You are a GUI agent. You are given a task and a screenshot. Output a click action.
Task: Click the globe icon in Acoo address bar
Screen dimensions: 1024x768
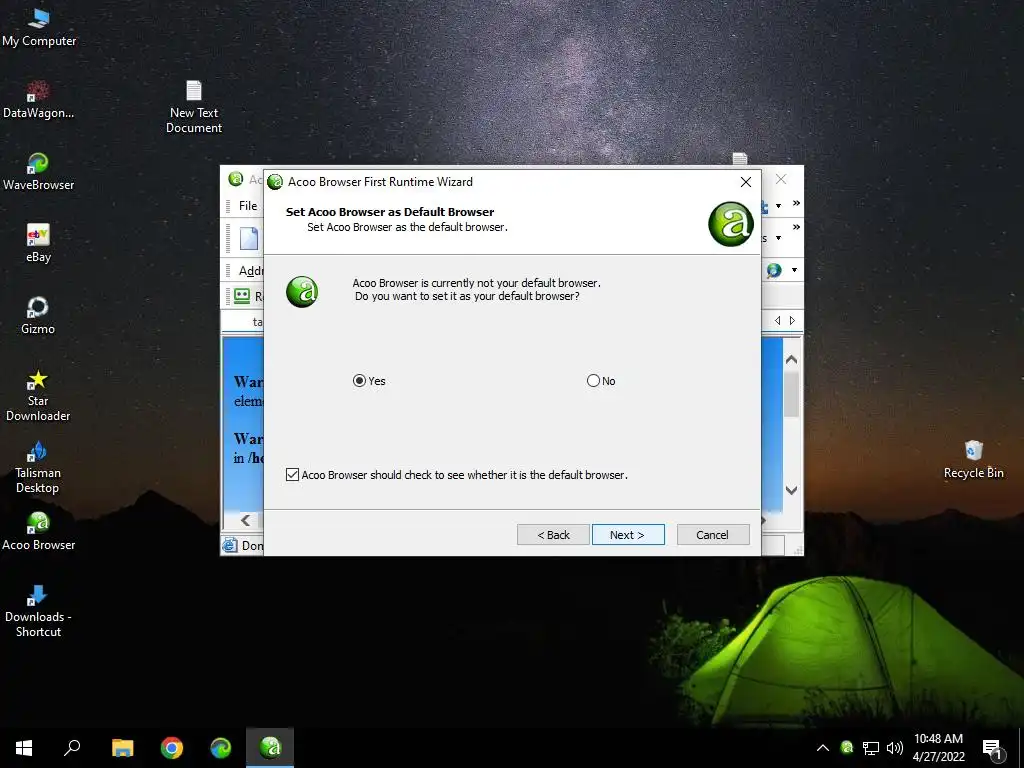[x=774, y=270]
